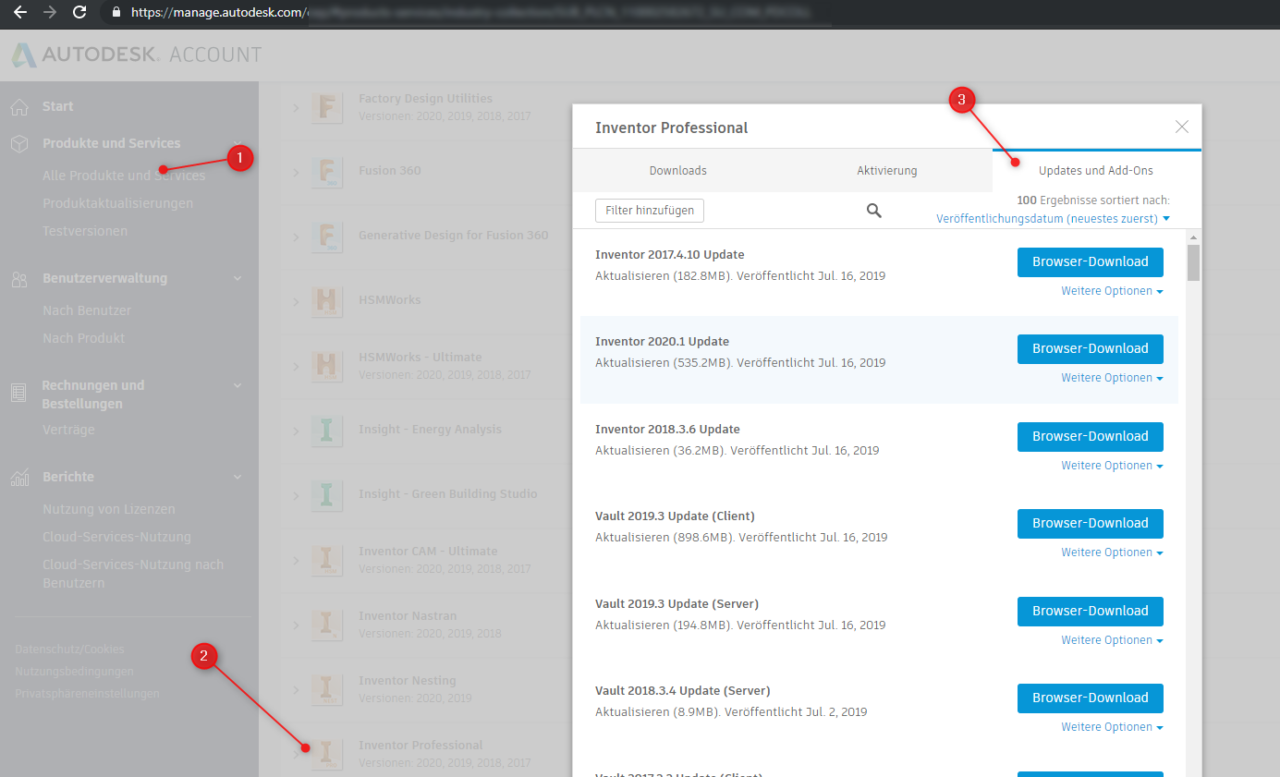Screen dimensions: 1280x777
Task: Click the Autodesk Account logo
Action: click(137, 55)
